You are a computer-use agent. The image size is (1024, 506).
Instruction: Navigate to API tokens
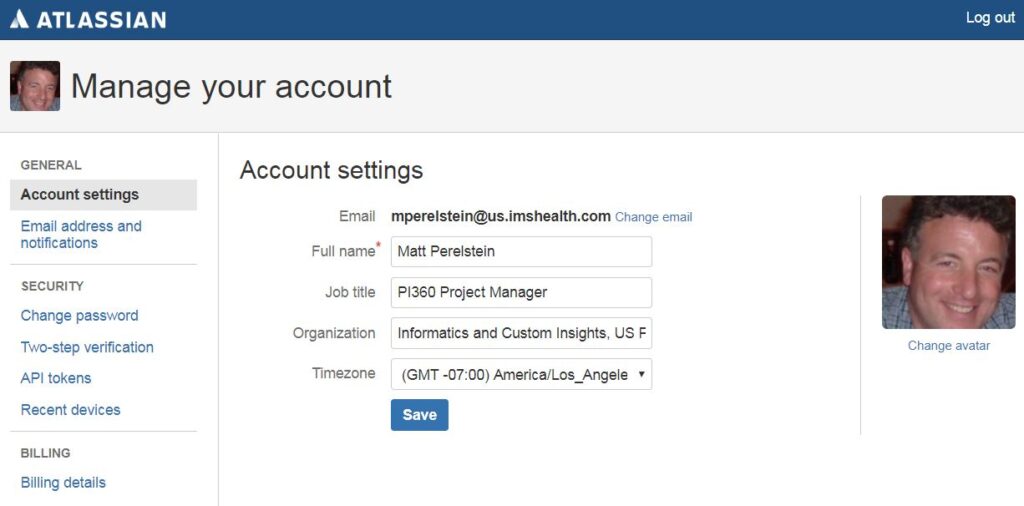[x=56, y=378]
